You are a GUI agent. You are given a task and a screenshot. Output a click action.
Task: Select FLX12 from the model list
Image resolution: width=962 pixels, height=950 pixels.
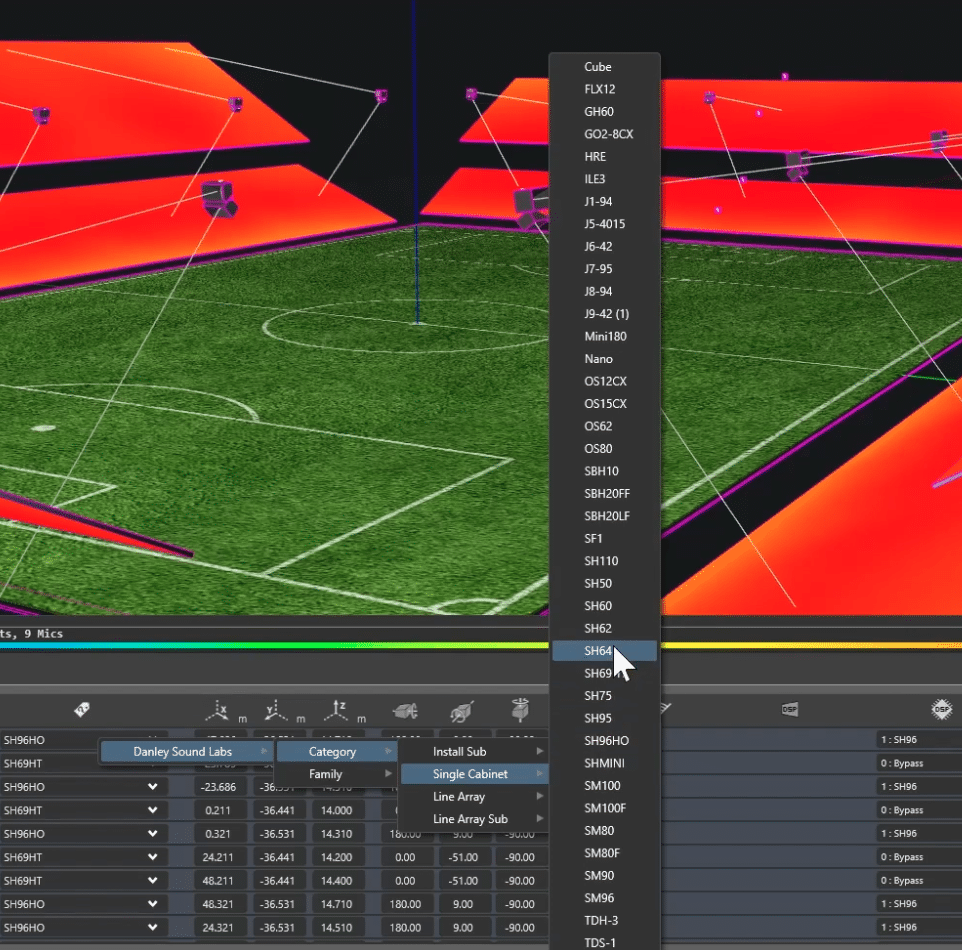point(604,89)
